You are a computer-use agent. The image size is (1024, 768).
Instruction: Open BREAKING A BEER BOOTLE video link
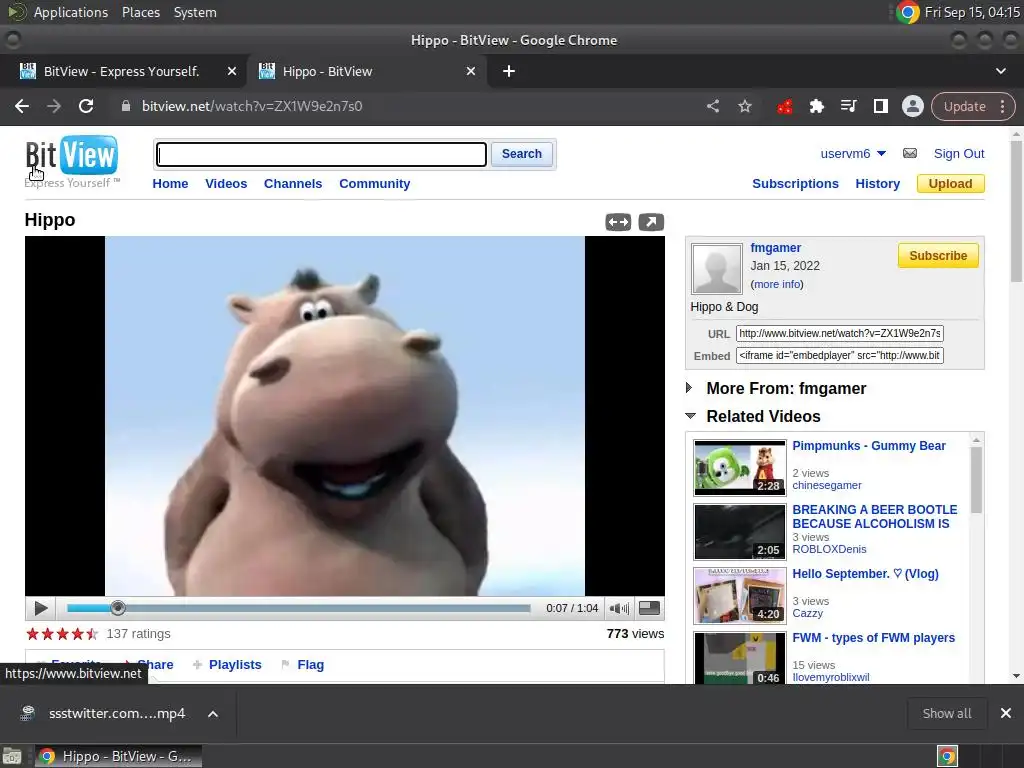875,517
